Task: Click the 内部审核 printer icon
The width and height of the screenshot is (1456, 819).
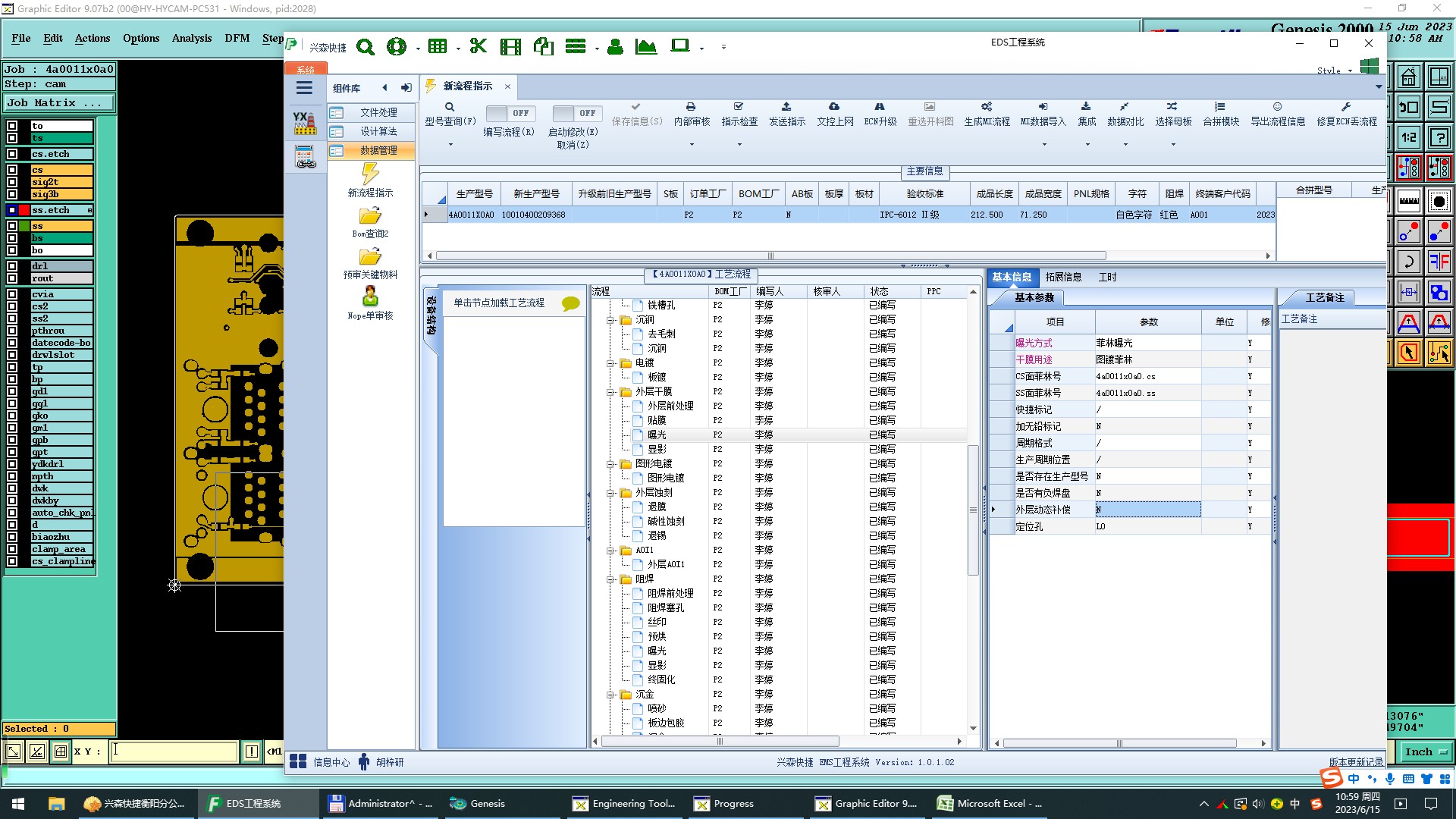Action: (691, 107)
